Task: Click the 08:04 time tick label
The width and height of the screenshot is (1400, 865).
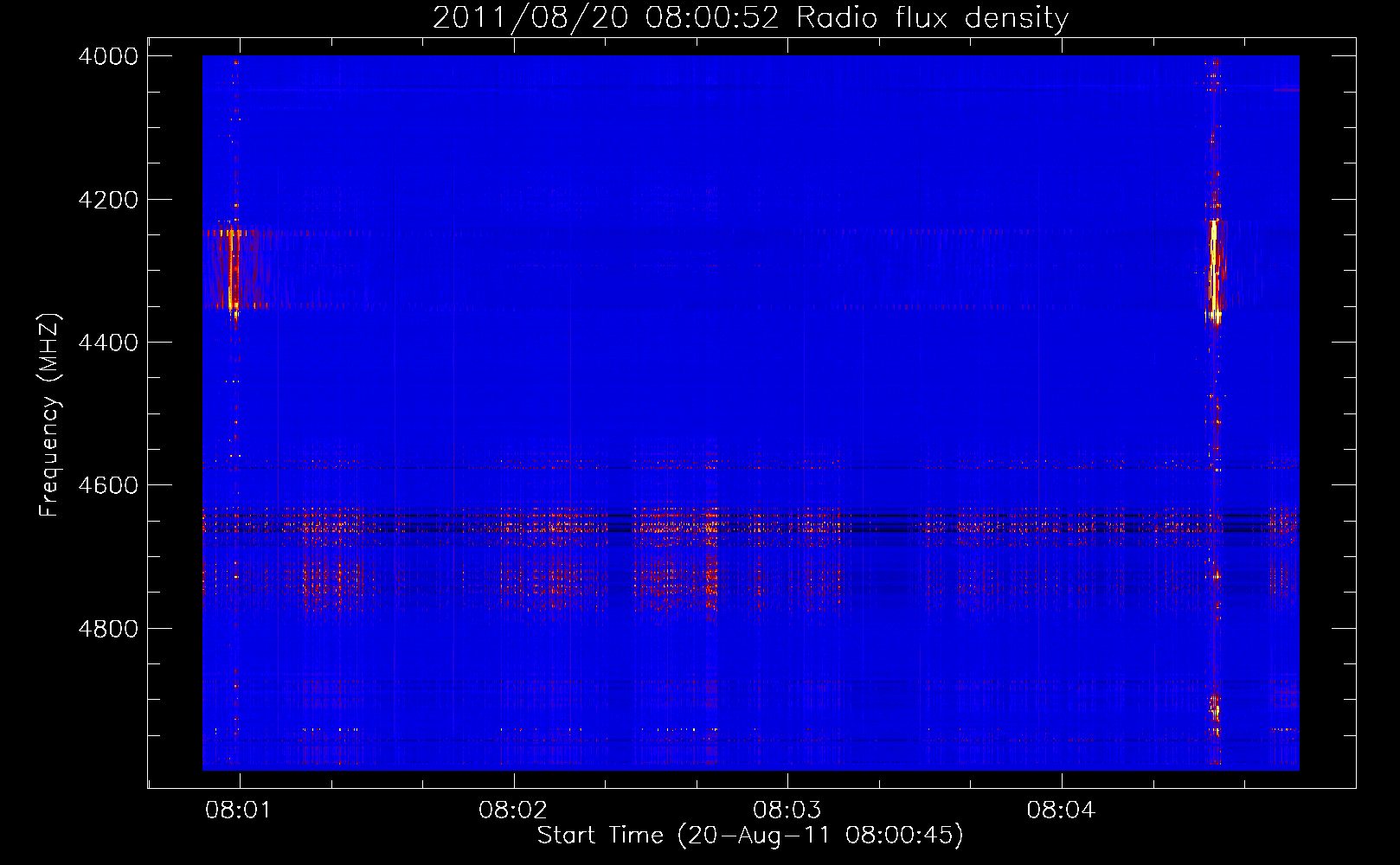Action: click(x=1062, y=811)
